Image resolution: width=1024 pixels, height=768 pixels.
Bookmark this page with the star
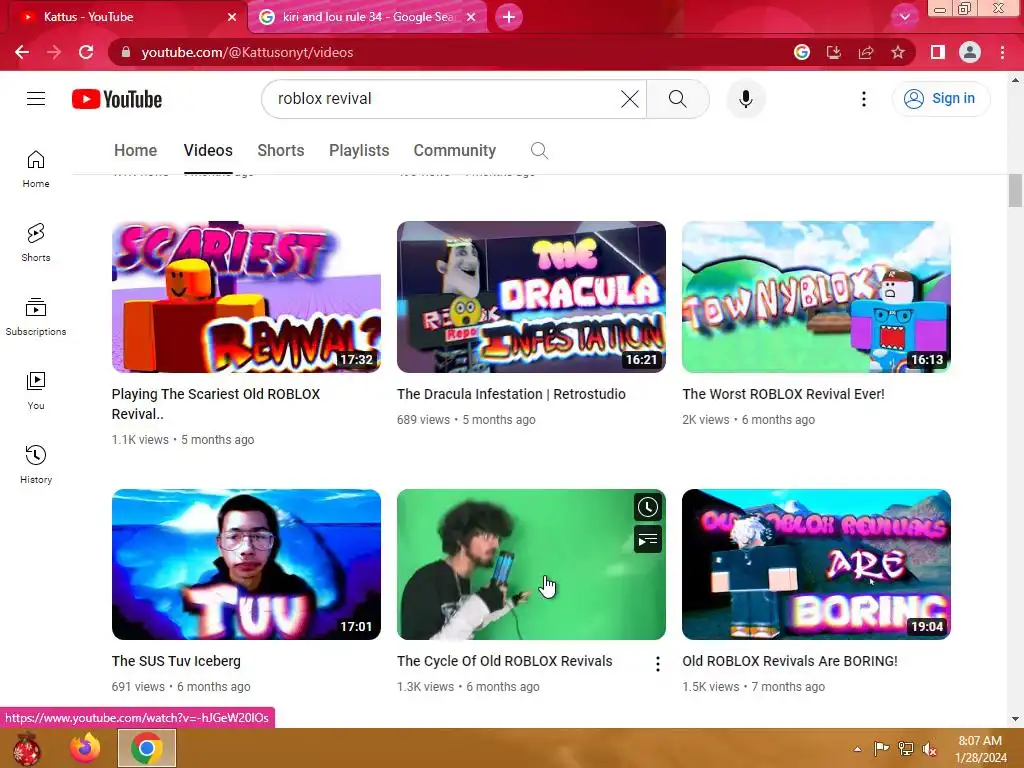pos(898,52)
